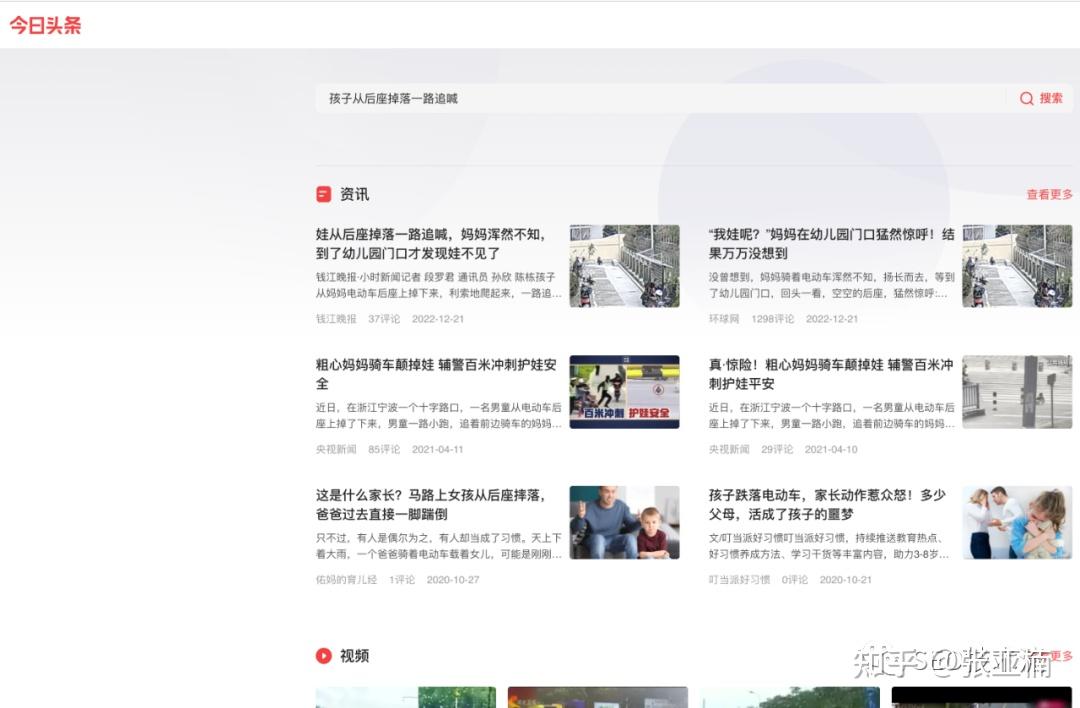Image resolution: width=1080 pixels, height=708 pixels.
Task: Click the magnifier icon in the search bar
Action: [1026, 98]
